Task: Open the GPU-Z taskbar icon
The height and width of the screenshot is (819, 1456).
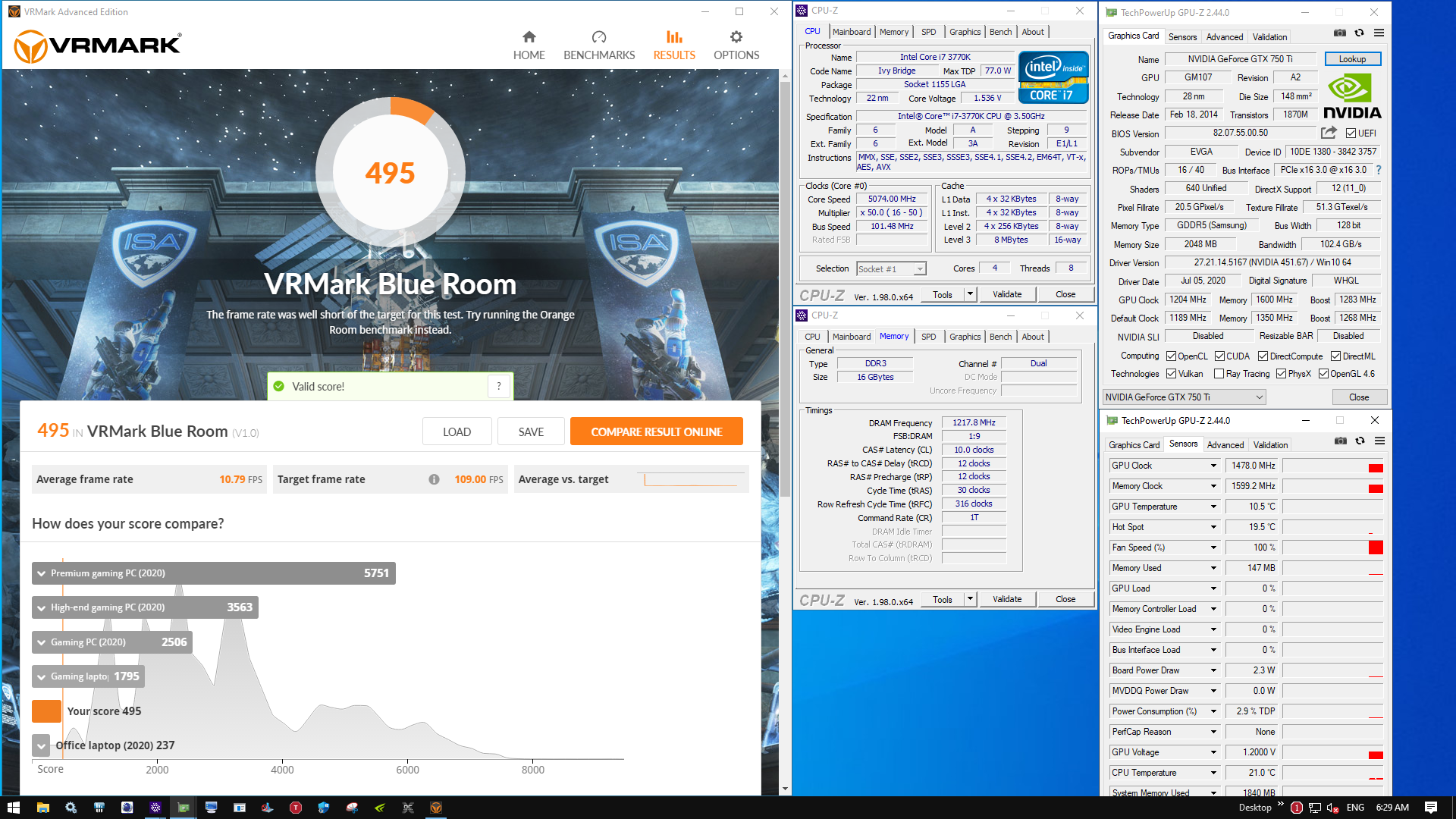Action: [183, 808]
